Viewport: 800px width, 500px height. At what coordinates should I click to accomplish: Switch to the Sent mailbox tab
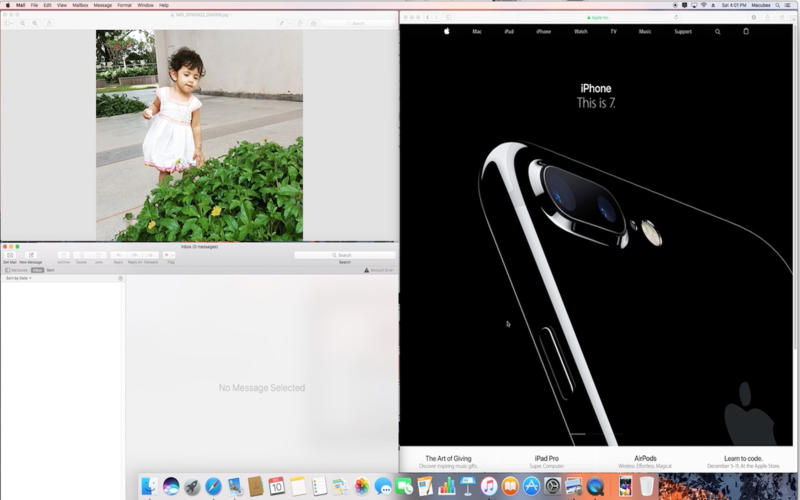pyautogui.click(x=51, y=270)
